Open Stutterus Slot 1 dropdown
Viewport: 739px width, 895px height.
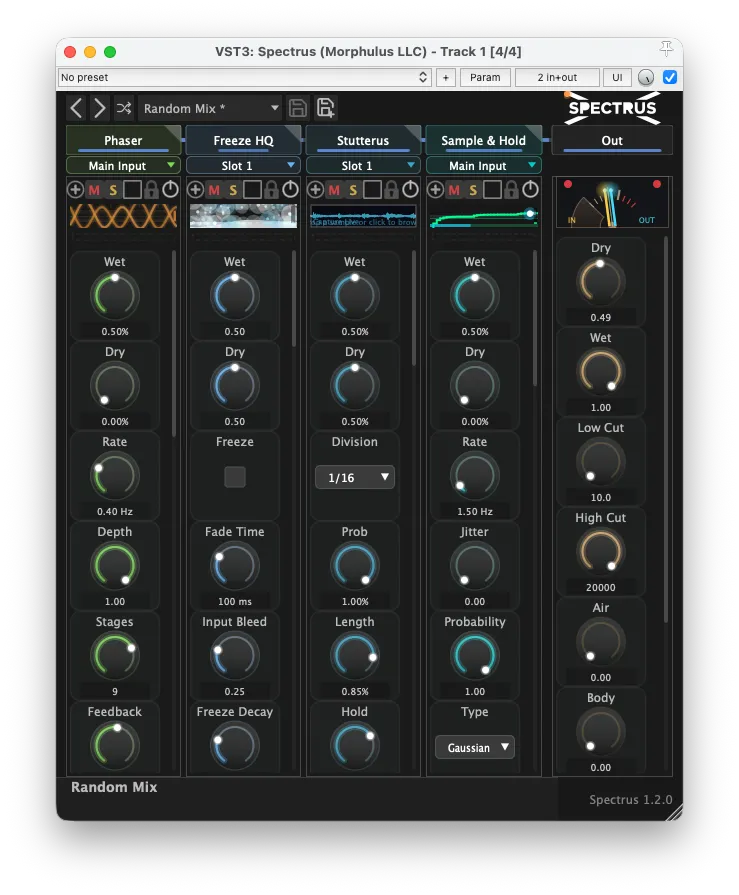[x=363, y=166]
